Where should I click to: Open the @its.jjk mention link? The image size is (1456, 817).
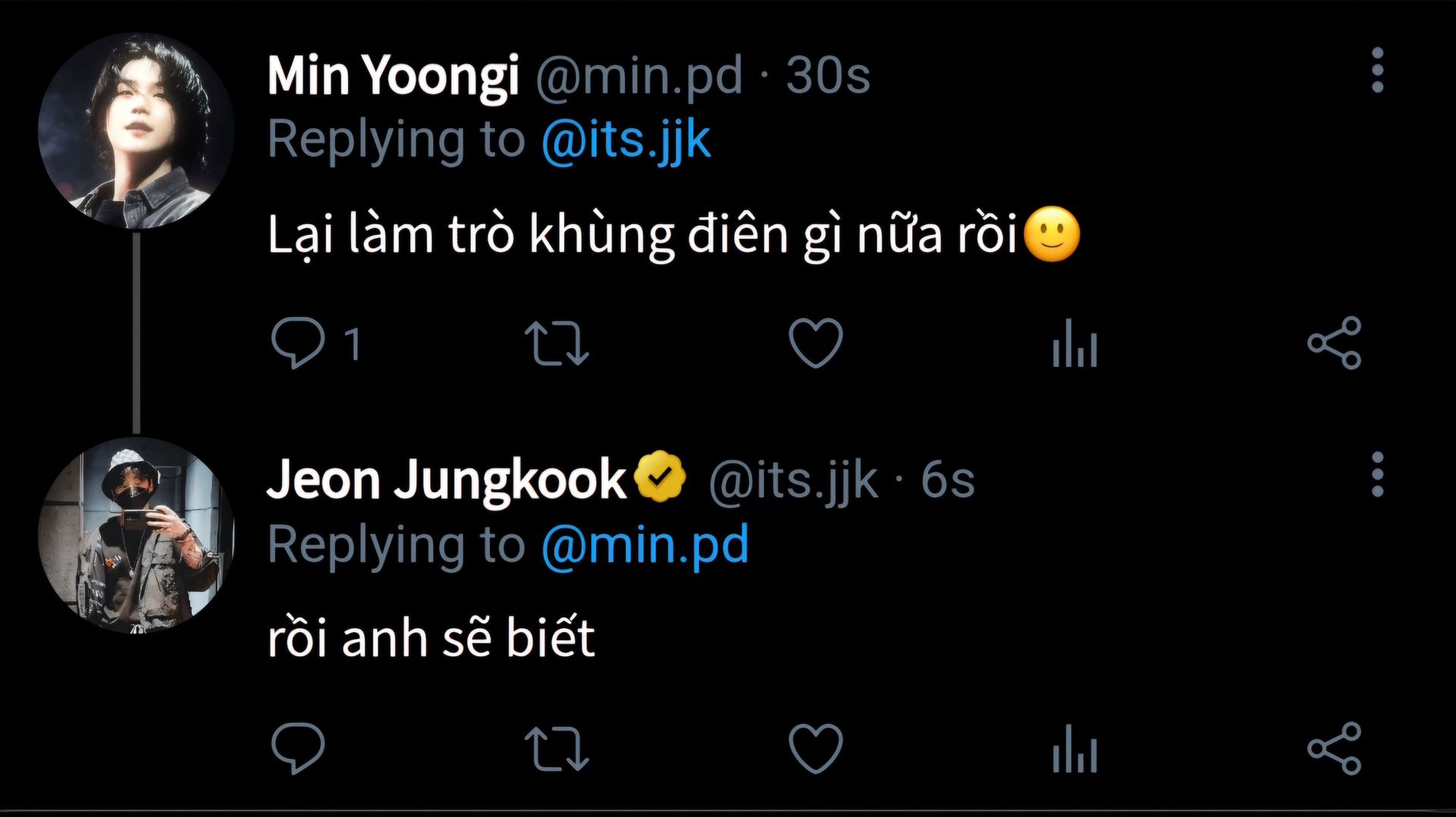pos(626,140)
